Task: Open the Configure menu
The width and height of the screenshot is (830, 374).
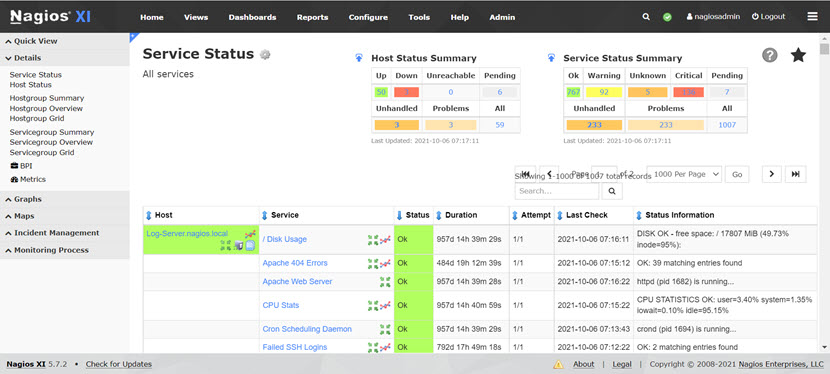Action: point(368,17)
